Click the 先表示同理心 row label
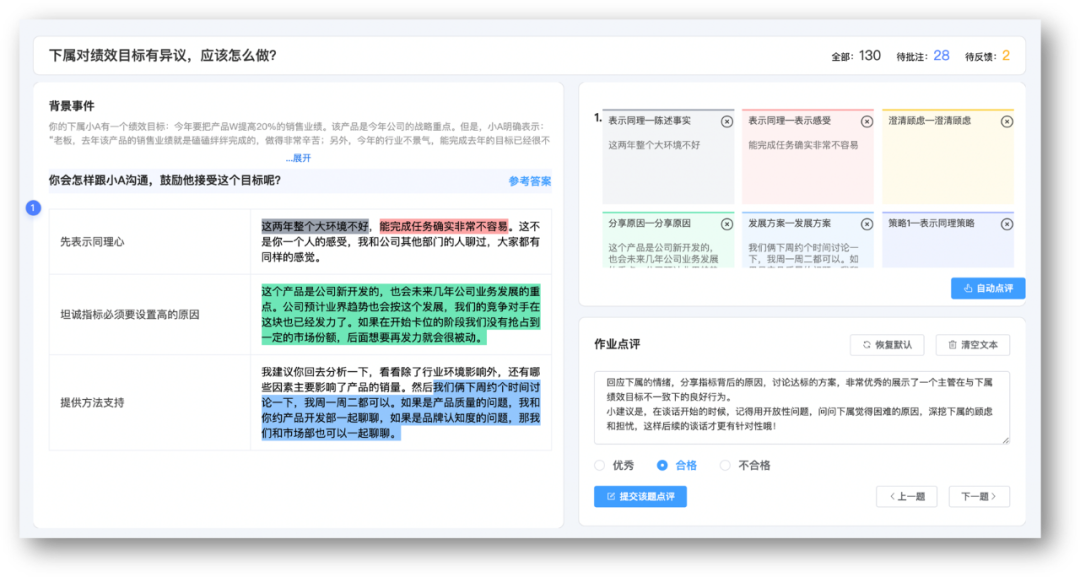Screen dimensions: 1080x577 coord(92,242)
